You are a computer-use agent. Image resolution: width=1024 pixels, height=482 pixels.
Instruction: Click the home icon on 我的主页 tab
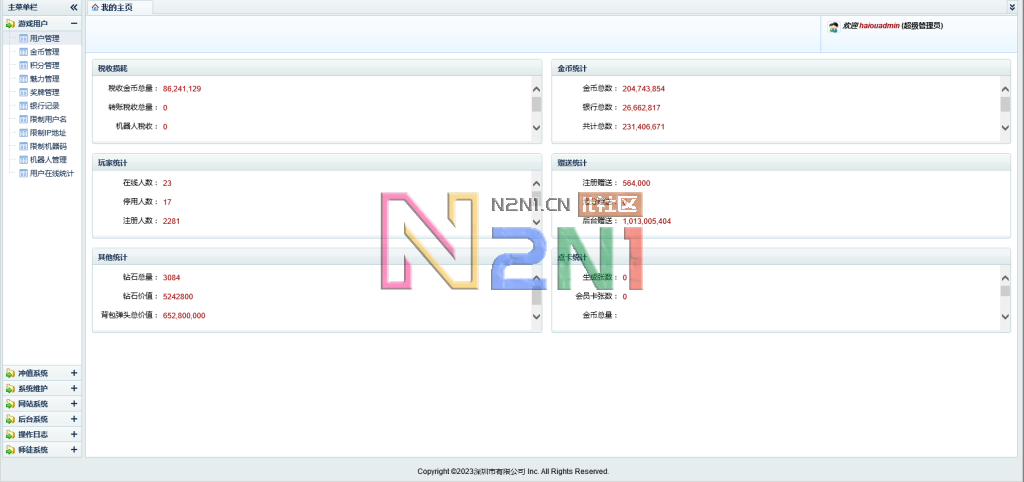click(95, 7)
